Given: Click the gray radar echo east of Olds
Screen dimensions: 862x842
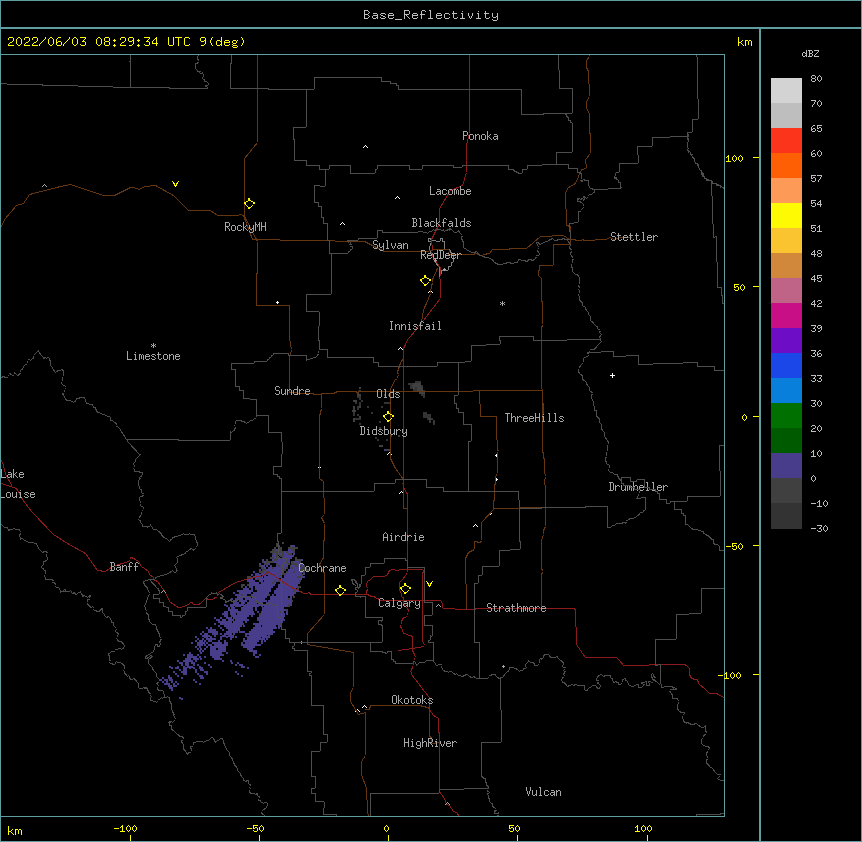Looking at the screenshot, I should 417,388.
